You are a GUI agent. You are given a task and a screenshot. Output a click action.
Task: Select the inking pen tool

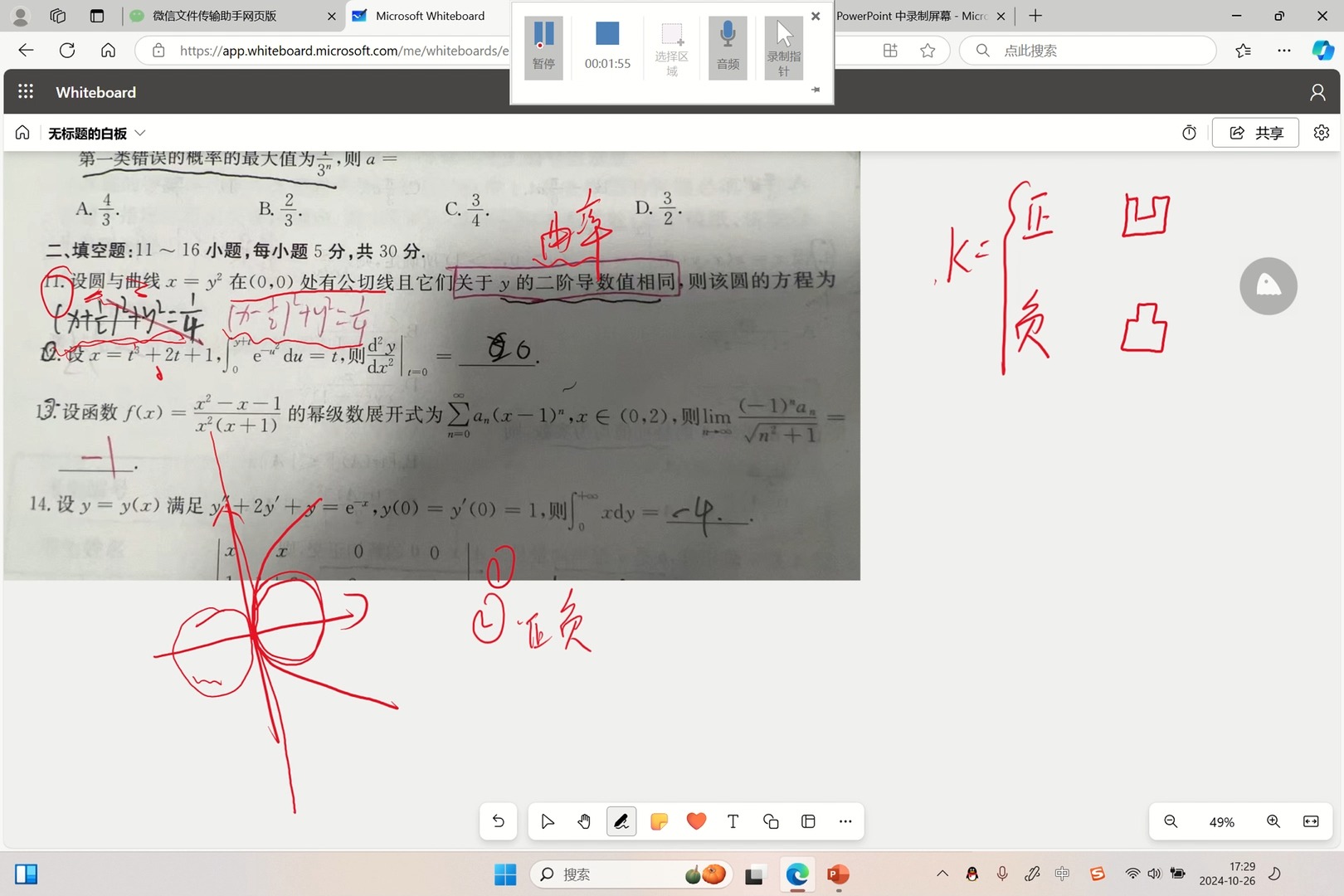click(621, 821)
